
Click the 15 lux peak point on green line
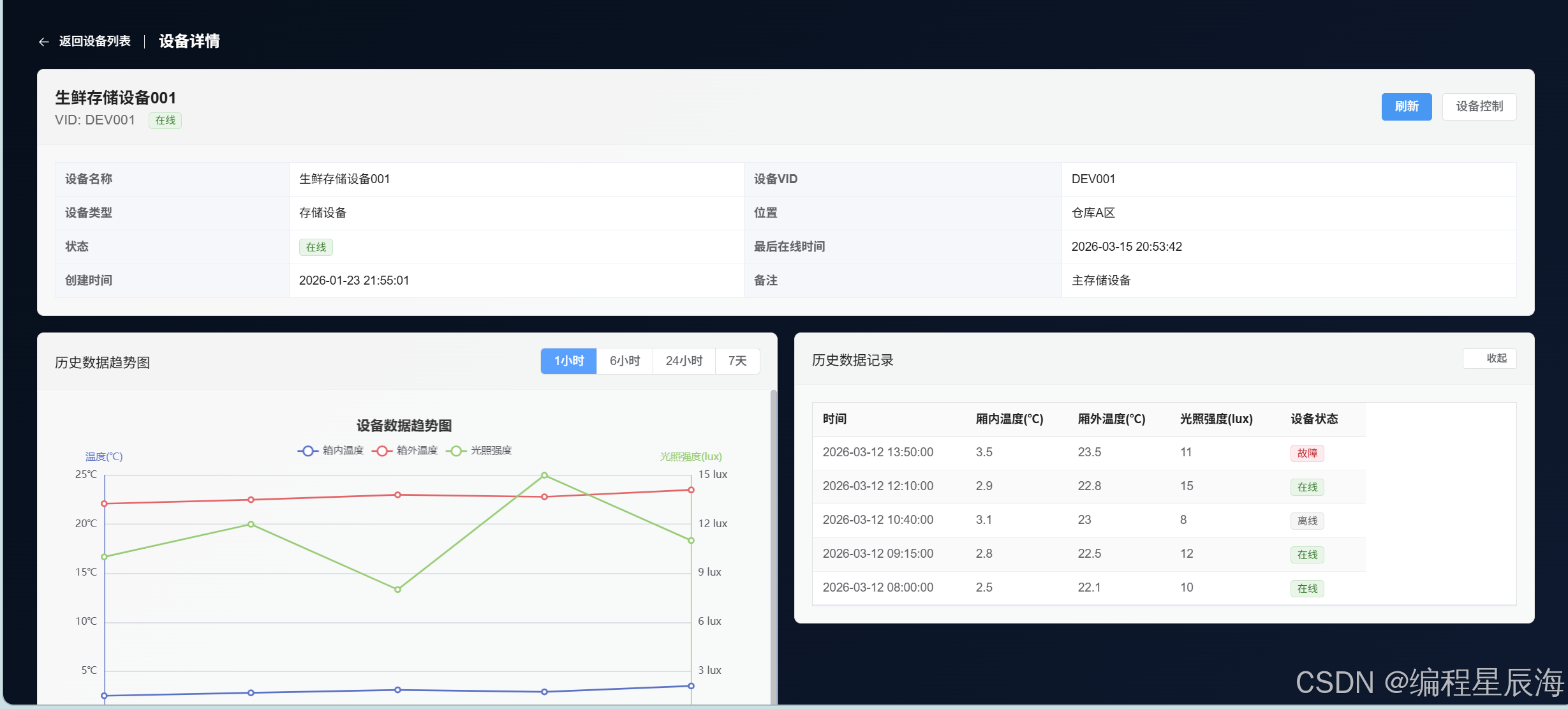pos(544,475)
